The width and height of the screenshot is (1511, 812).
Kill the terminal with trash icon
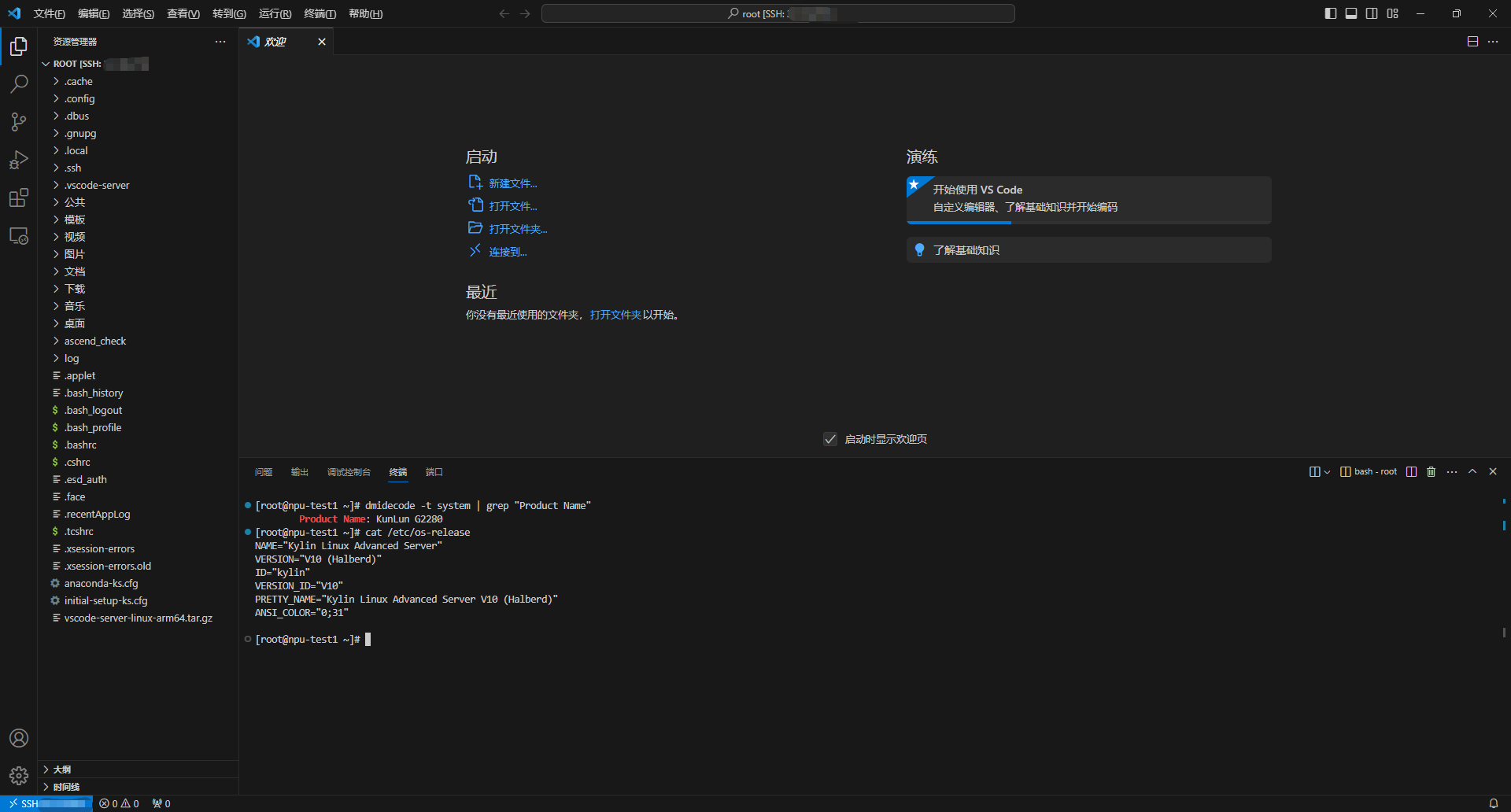[1432, 471]
